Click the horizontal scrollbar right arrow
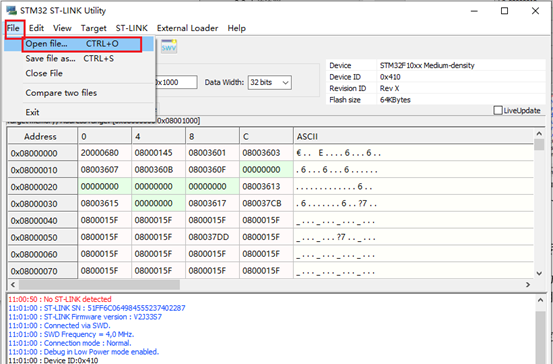The height and width of the screenshot is (364, 553). pyautogui.click(x=528, y=285)
